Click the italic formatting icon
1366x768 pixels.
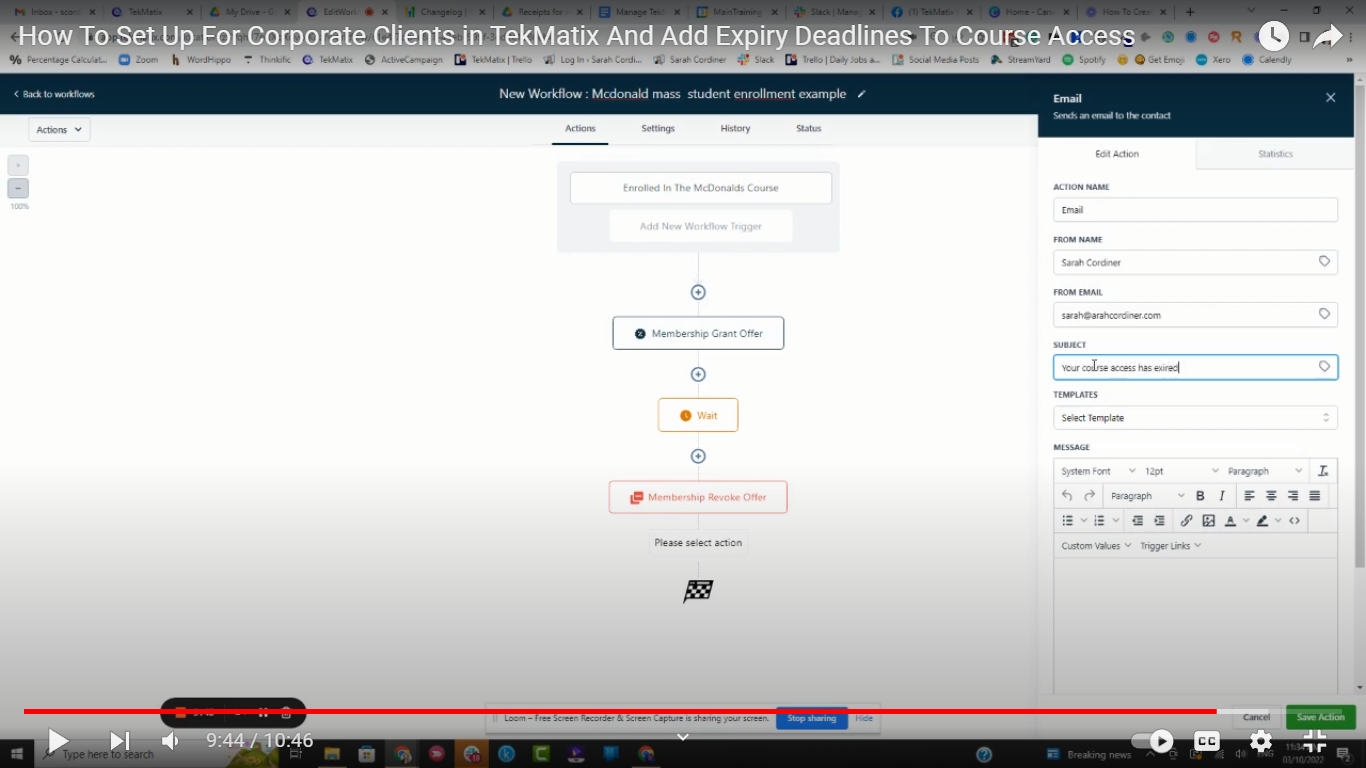click(1221, 496)
